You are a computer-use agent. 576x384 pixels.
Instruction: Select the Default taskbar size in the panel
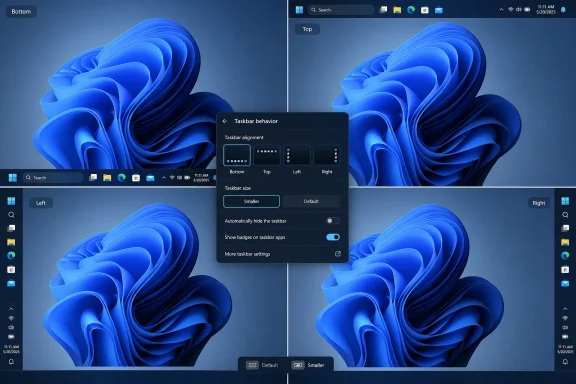click(x=311, y=201)
